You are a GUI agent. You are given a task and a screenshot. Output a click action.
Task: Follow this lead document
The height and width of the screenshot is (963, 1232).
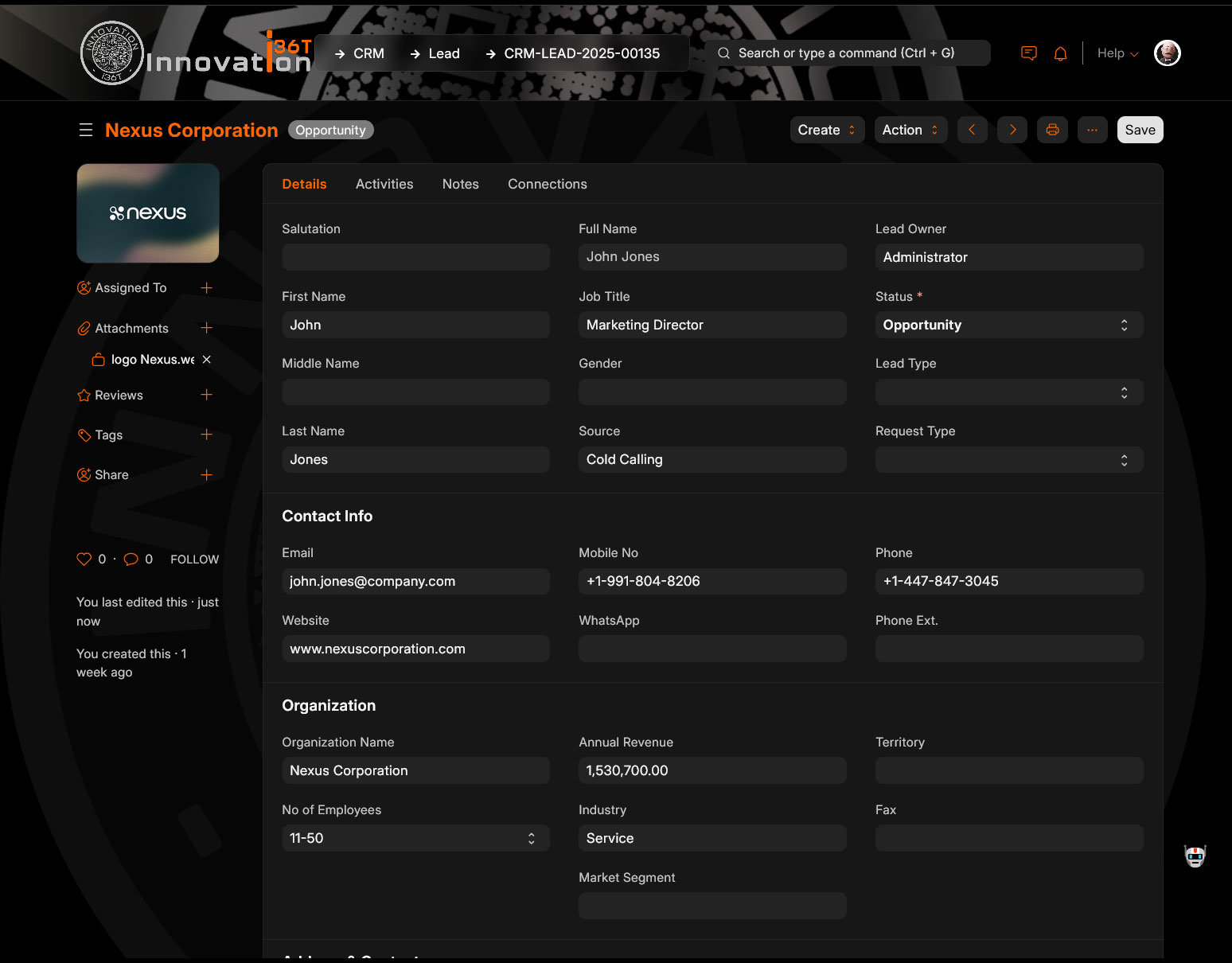[x=194, y=559]
